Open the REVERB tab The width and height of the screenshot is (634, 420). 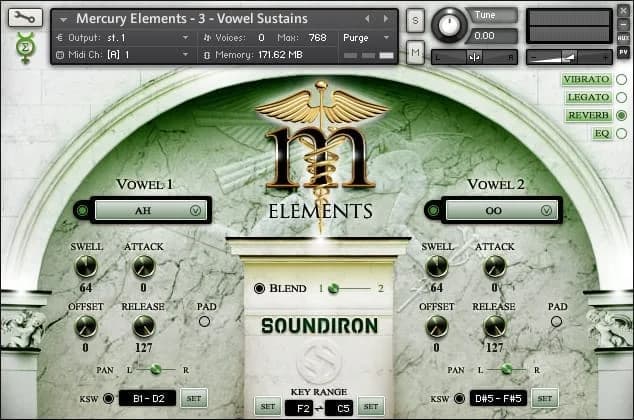click(x=588, y=115)
